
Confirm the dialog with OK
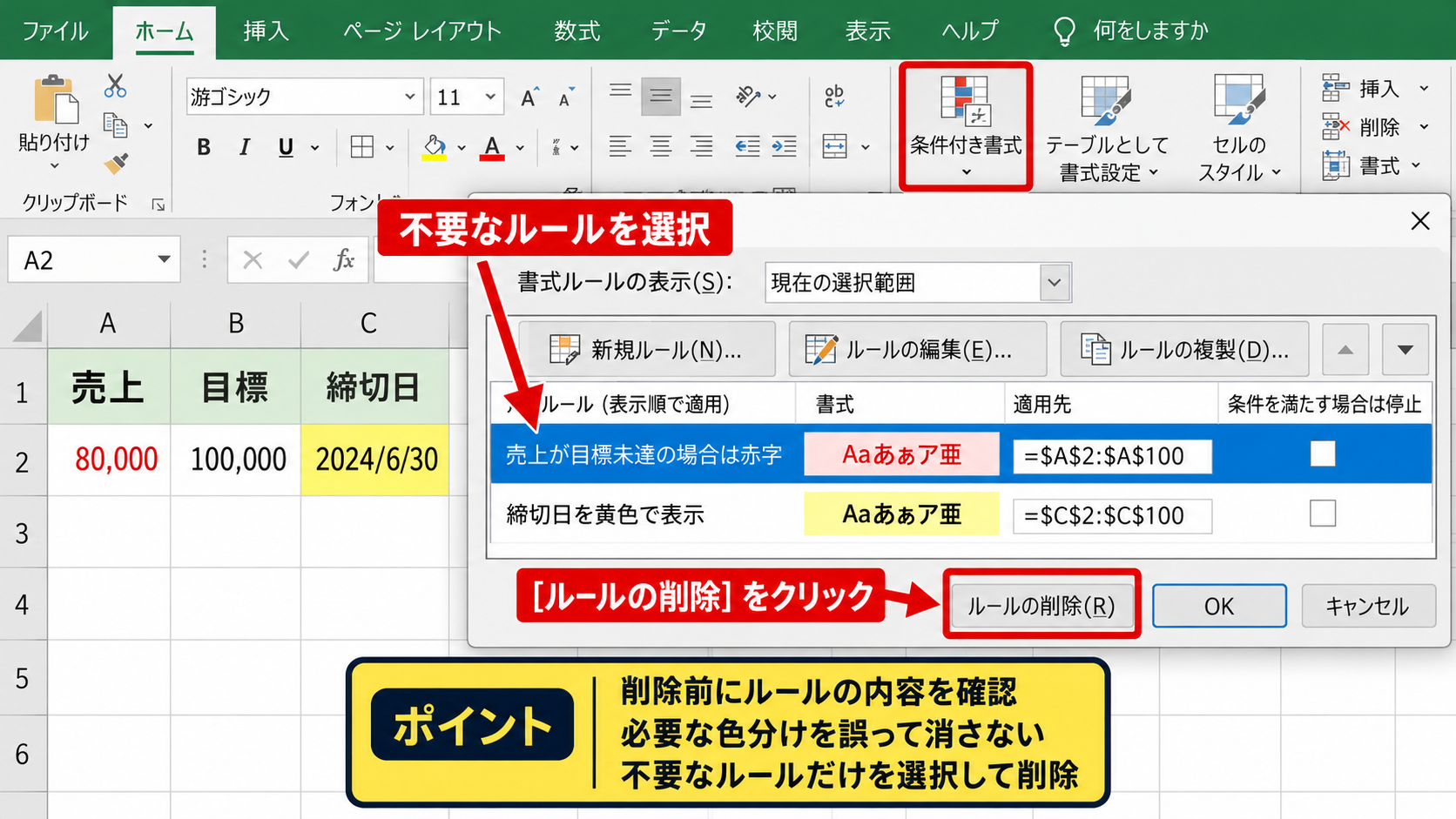(1219, 606)
